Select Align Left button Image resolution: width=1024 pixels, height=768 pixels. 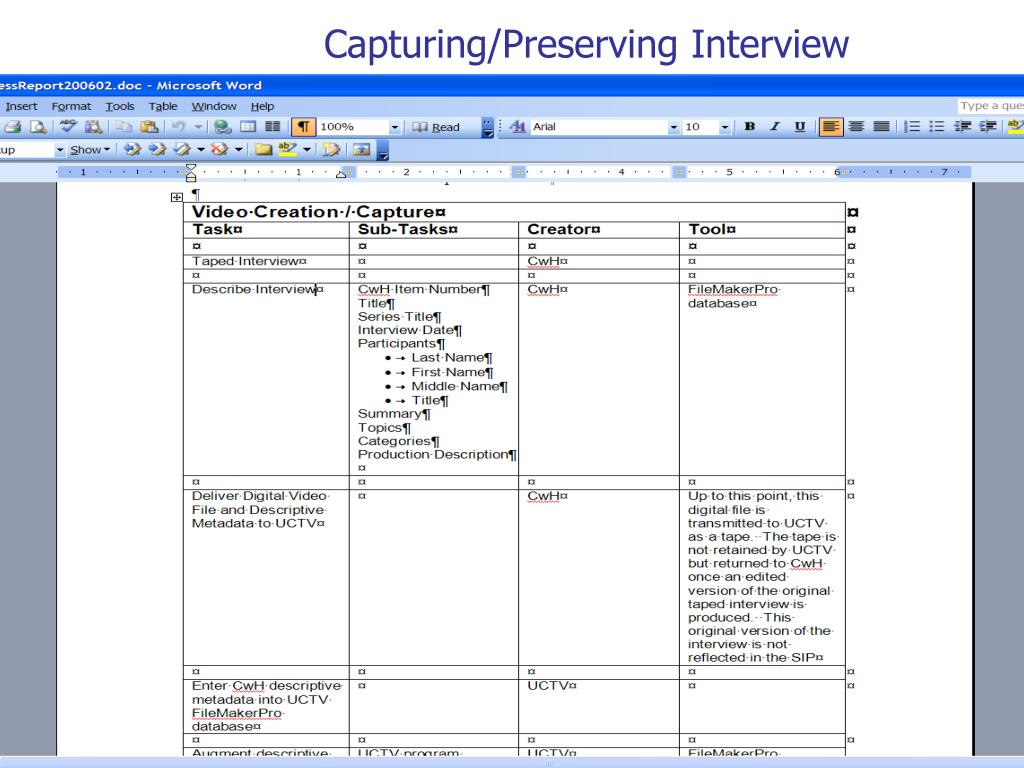831,127
